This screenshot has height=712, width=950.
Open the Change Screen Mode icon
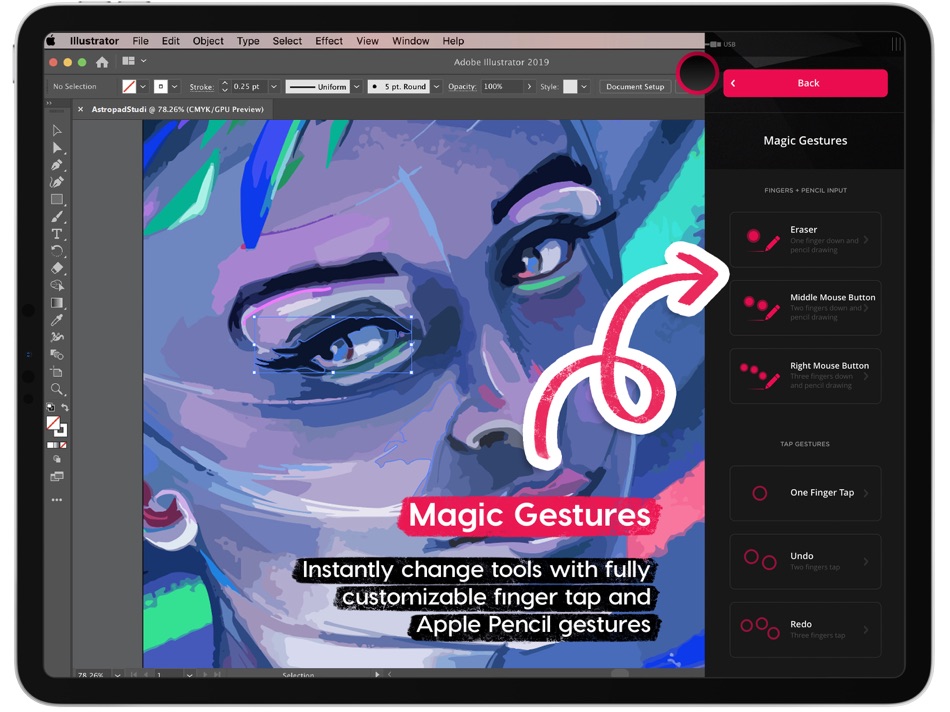coord(57,476)
